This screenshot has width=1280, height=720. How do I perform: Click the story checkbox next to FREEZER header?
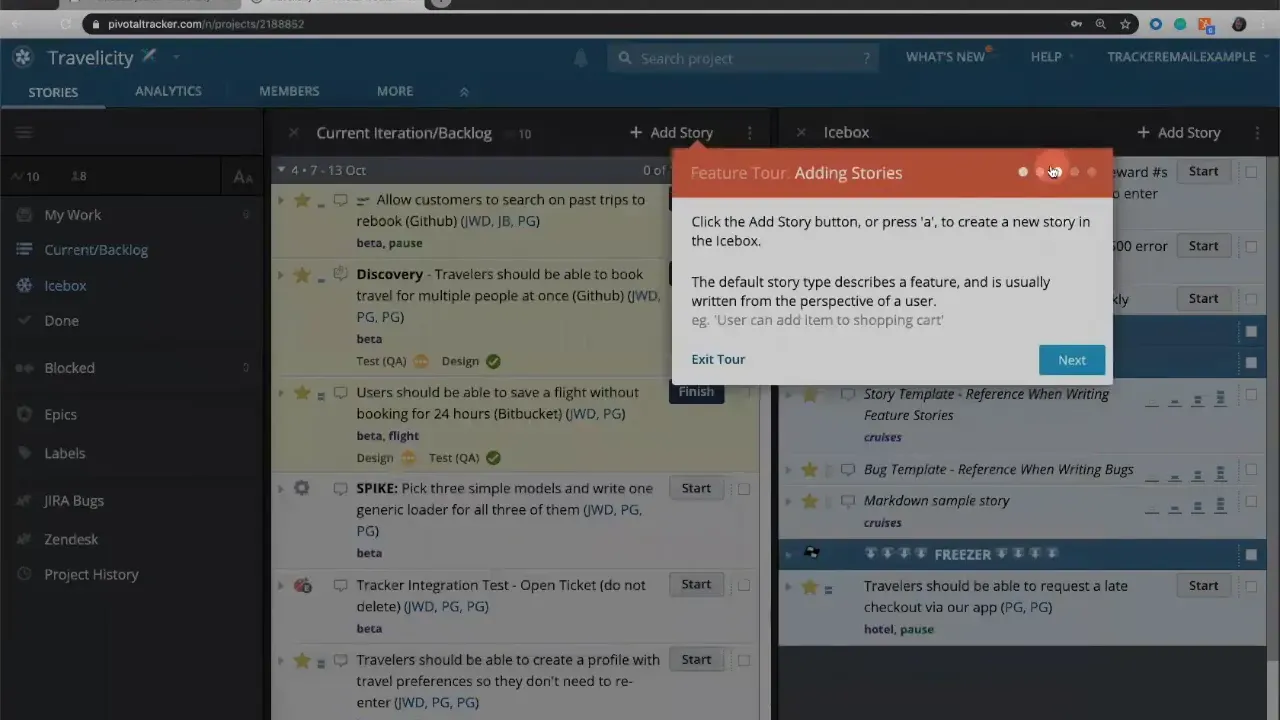coord(1251,554)
